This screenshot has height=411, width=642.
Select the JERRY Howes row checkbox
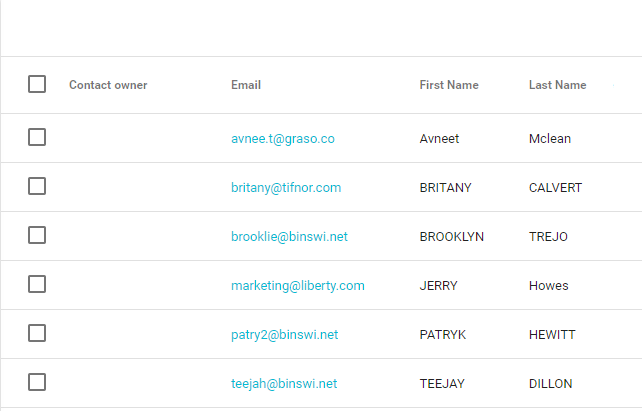tap(37, 284)
